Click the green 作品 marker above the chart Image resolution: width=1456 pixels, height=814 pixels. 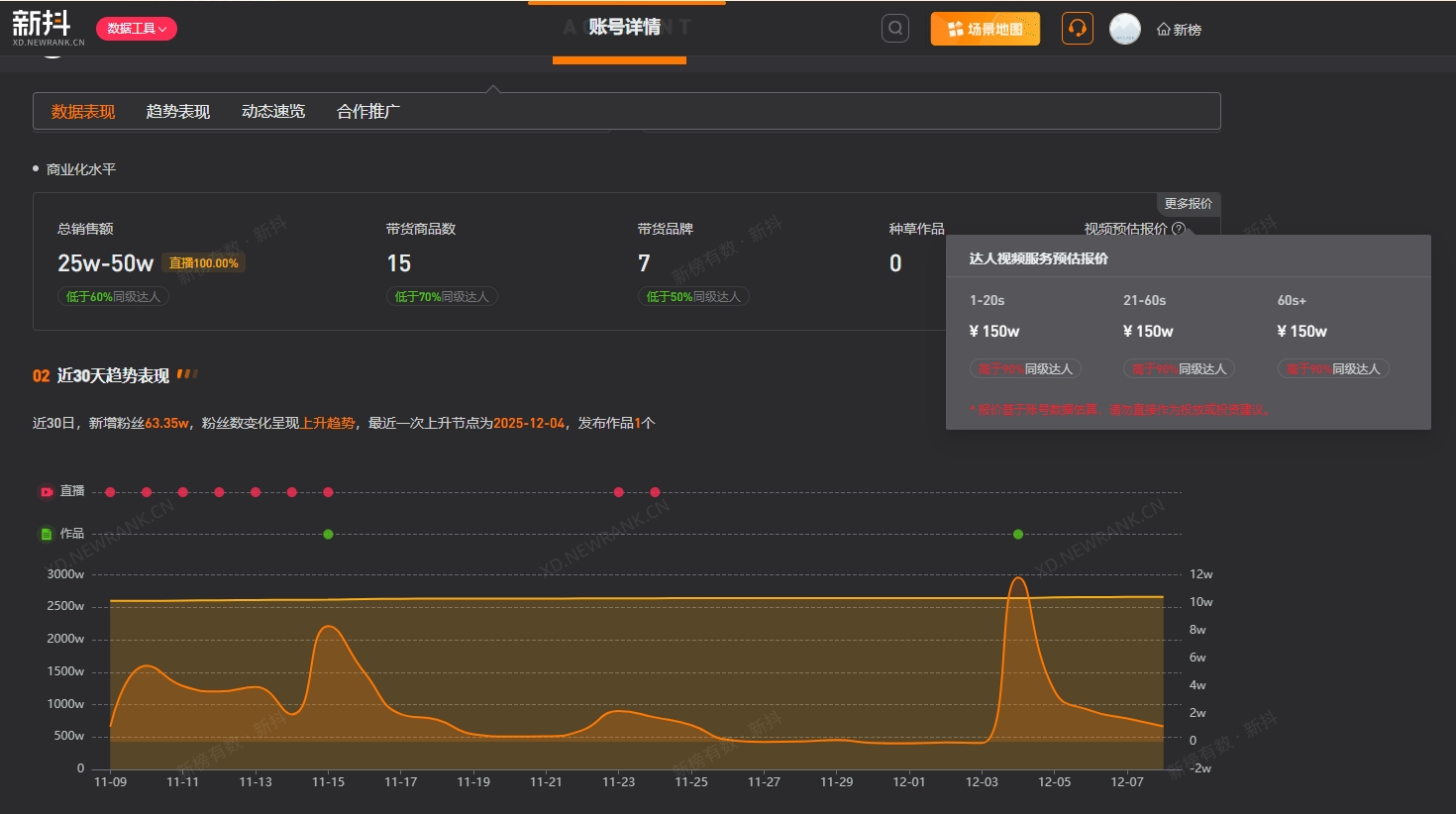tap(328, 534)
